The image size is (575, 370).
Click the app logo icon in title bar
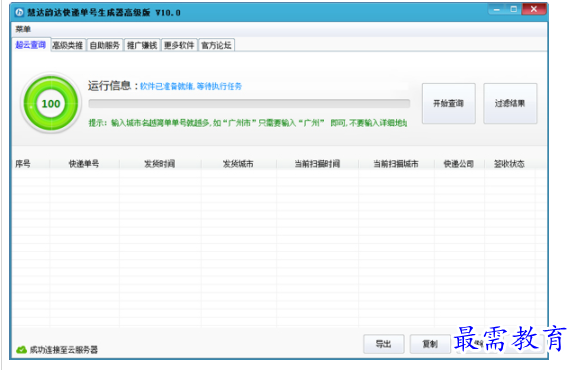click(x=19, y=12)
